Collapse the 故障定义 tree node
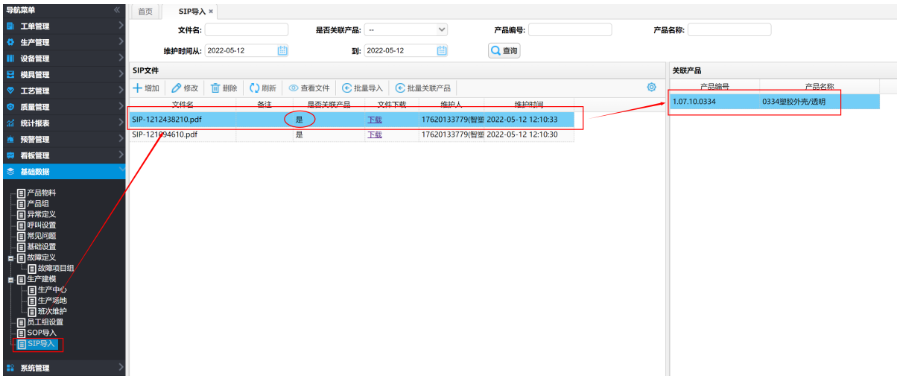The height and width of the screenshot is (380, 900). point(11,258)
